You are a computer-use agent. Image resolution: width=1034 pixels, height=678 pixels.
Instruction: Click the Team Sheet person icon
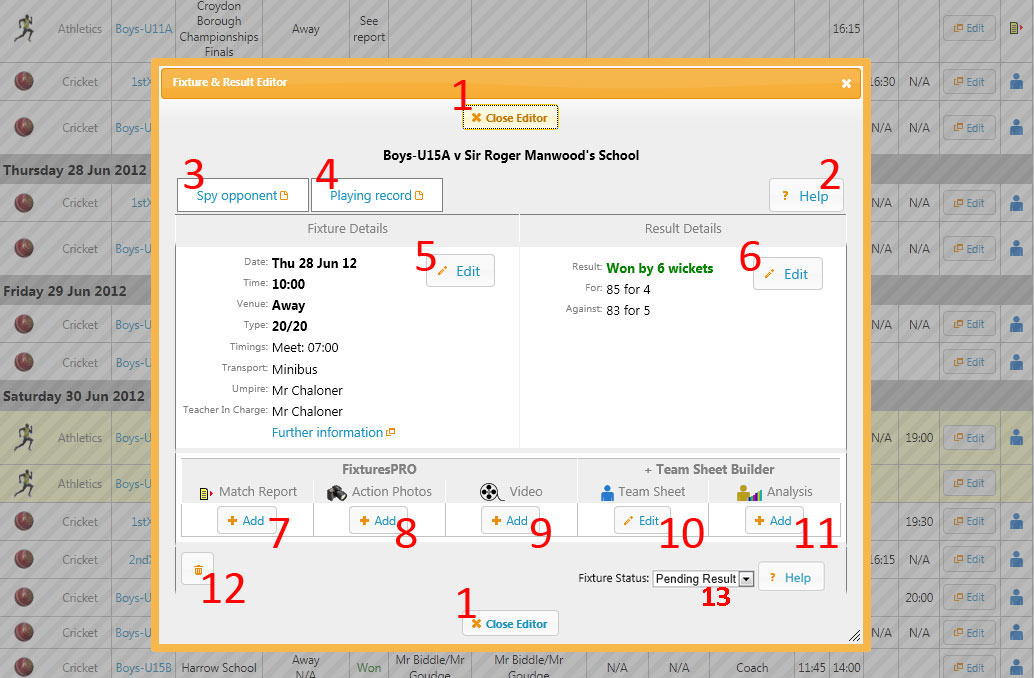[607, 493]
